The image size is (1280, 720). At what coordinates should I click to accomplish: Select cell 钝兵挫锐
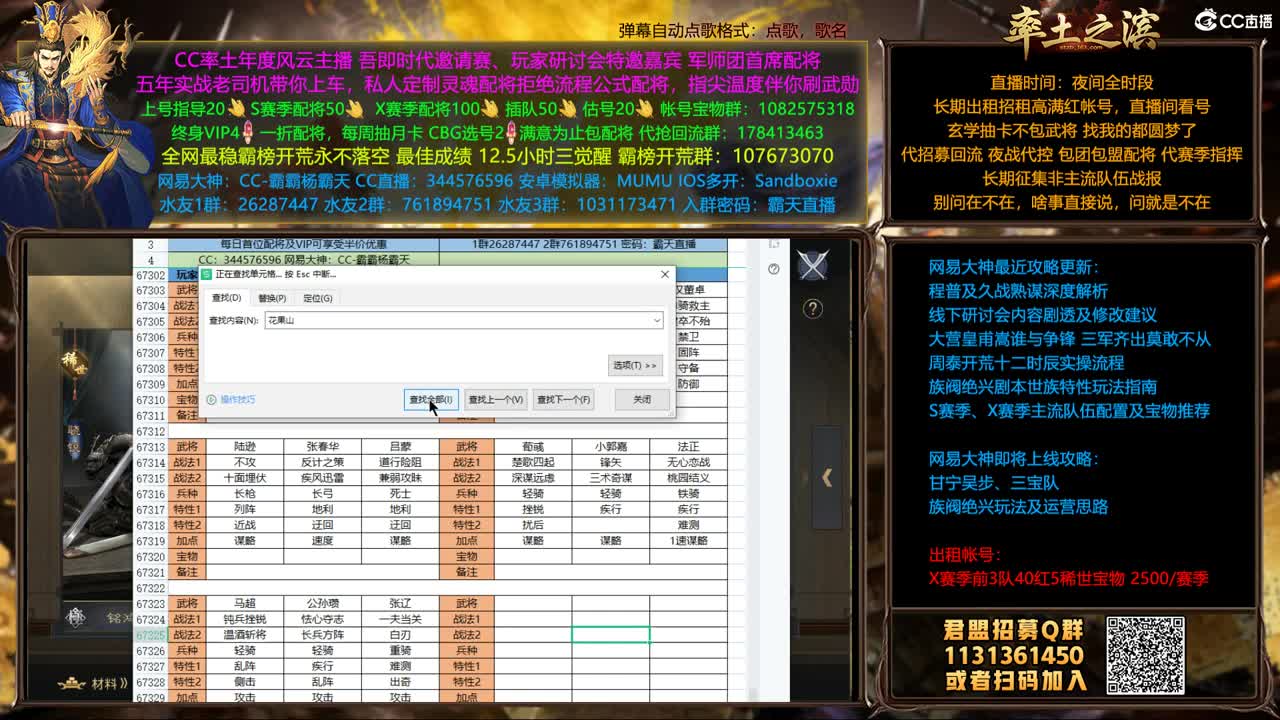pos(245,620)
